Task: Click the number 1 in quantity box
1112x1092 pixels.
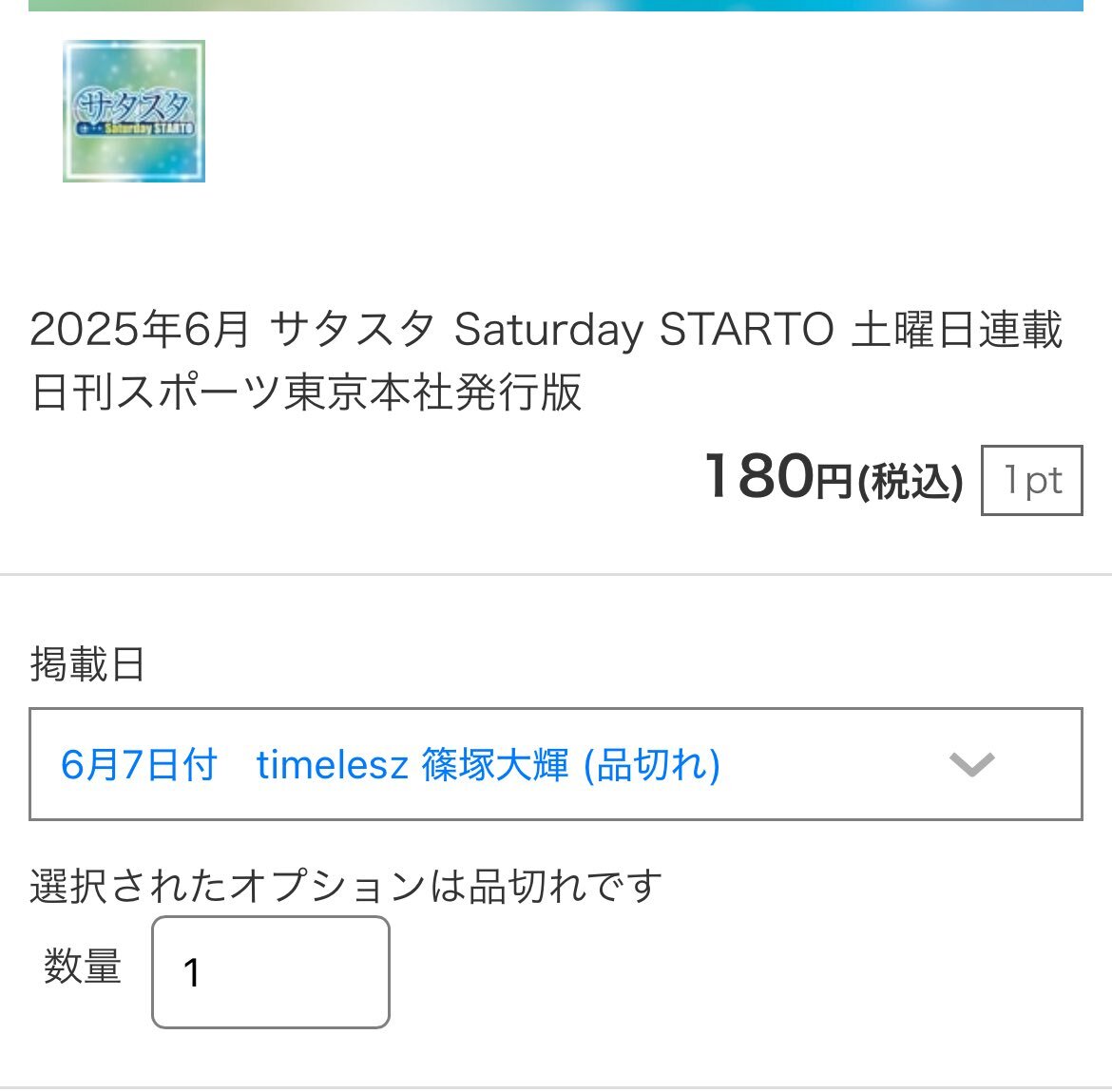Action: coord(191,972)
